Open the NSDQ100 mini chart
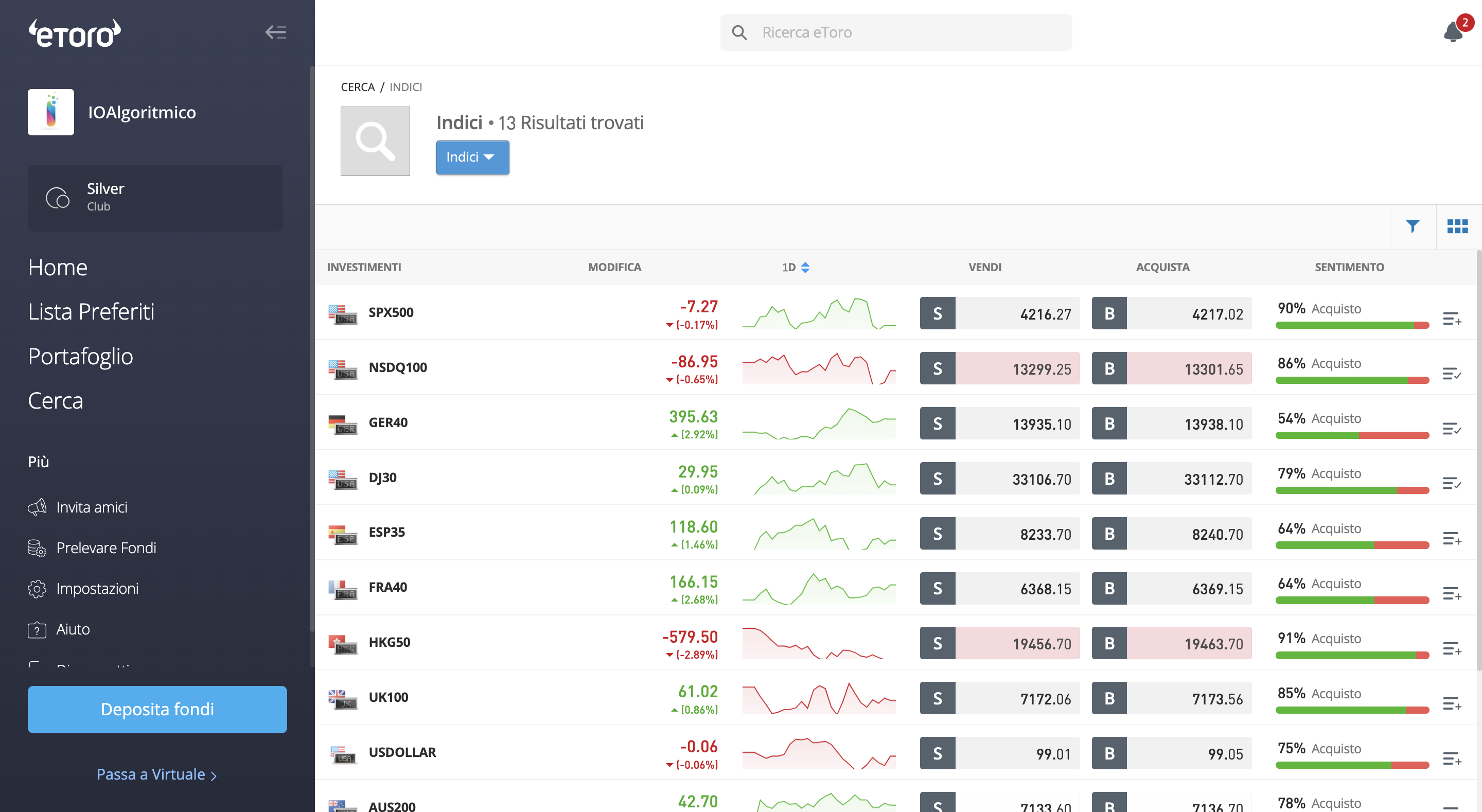The image size is (1482, 812). [x=819, y=368]
